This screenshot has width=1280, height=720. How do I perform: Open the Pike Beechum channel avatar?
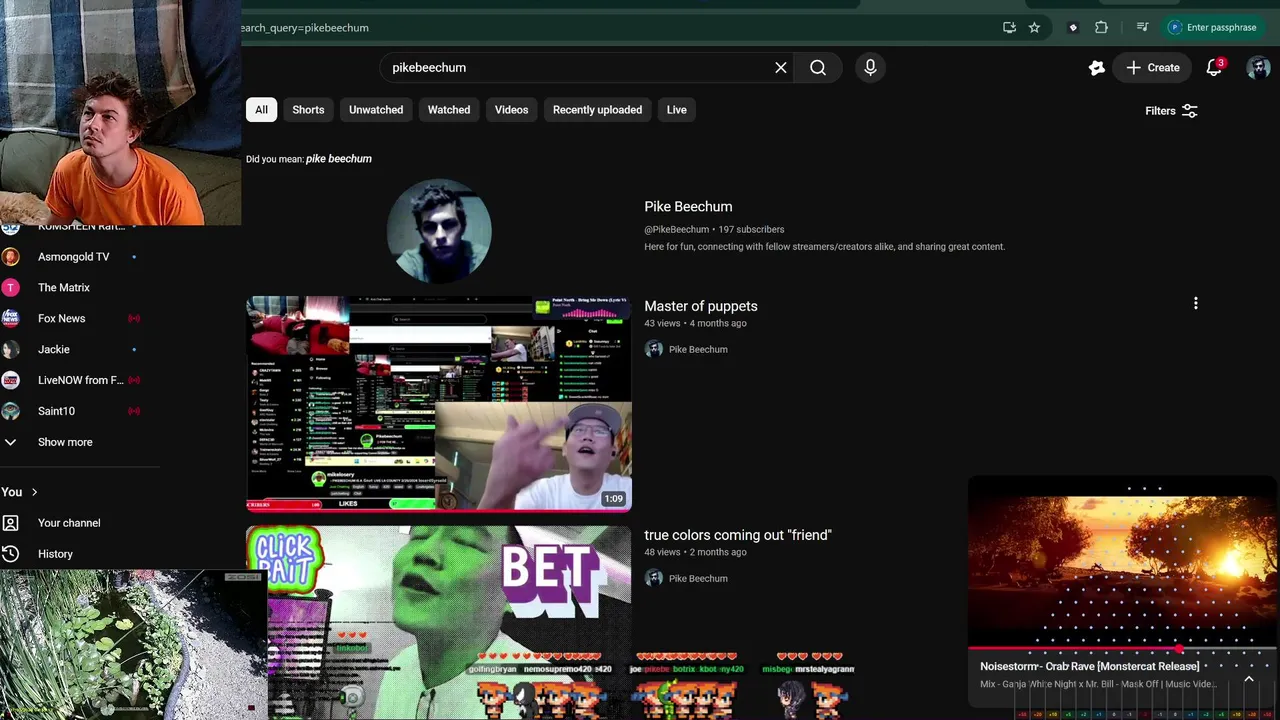click(x=439, y=231)
